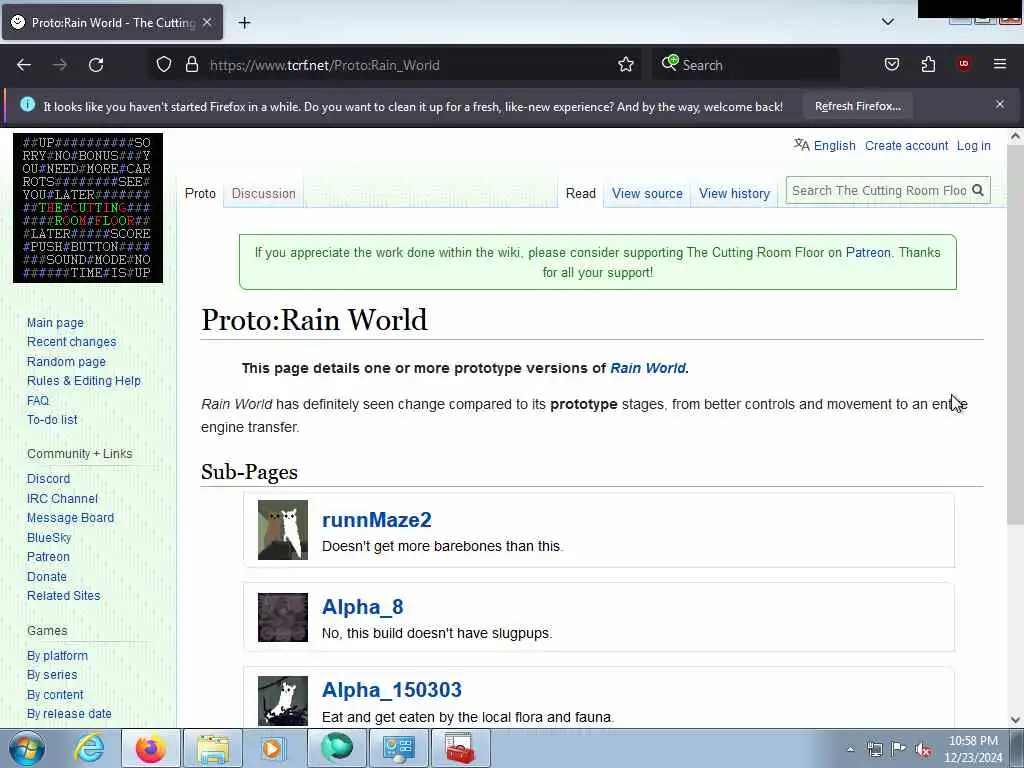View site security padlock info
This screenshot has height=768, width=1024.
(191, 65)
